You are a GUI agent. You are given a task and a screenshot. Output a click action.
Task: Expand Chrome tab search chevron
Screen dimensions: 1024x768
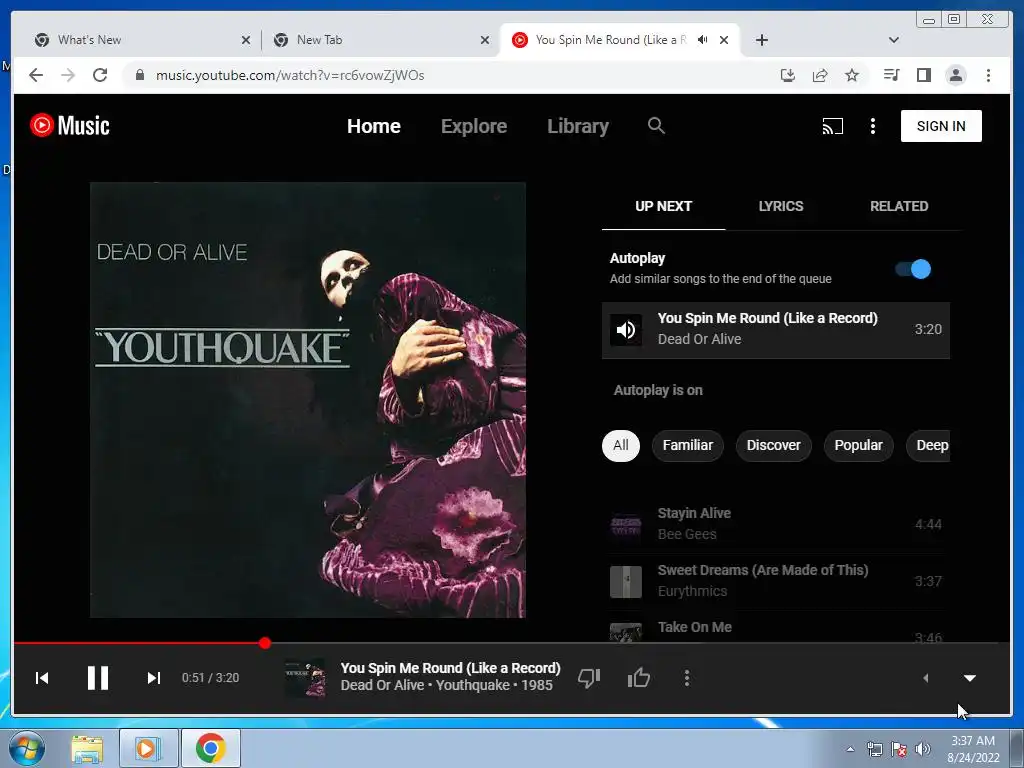[893, 40]
